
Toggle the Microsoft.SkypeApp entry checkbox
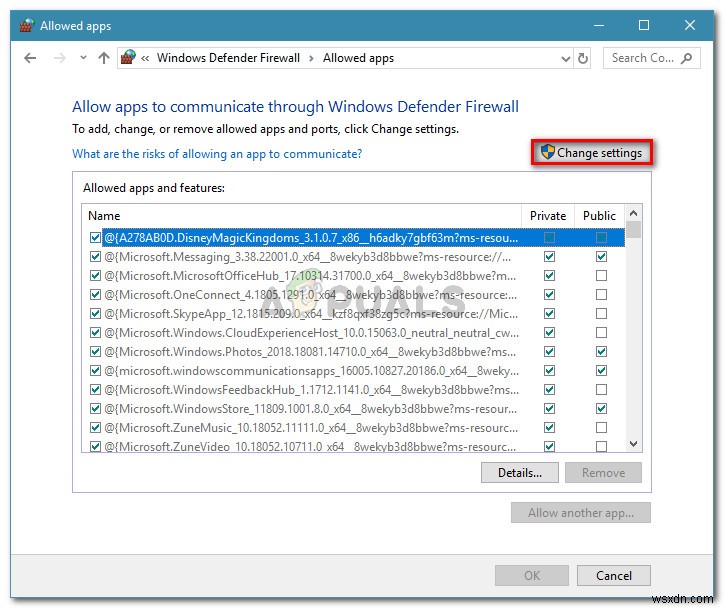pos(95,314)
